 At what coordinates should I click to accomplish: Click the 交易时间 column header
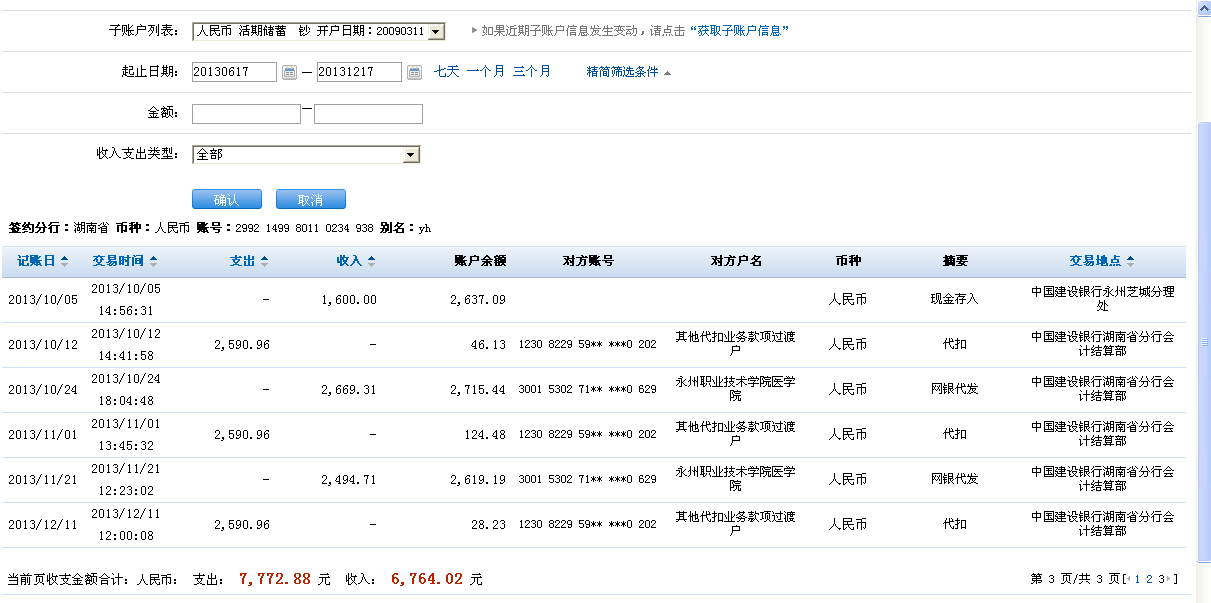click(x=118, y=261)
